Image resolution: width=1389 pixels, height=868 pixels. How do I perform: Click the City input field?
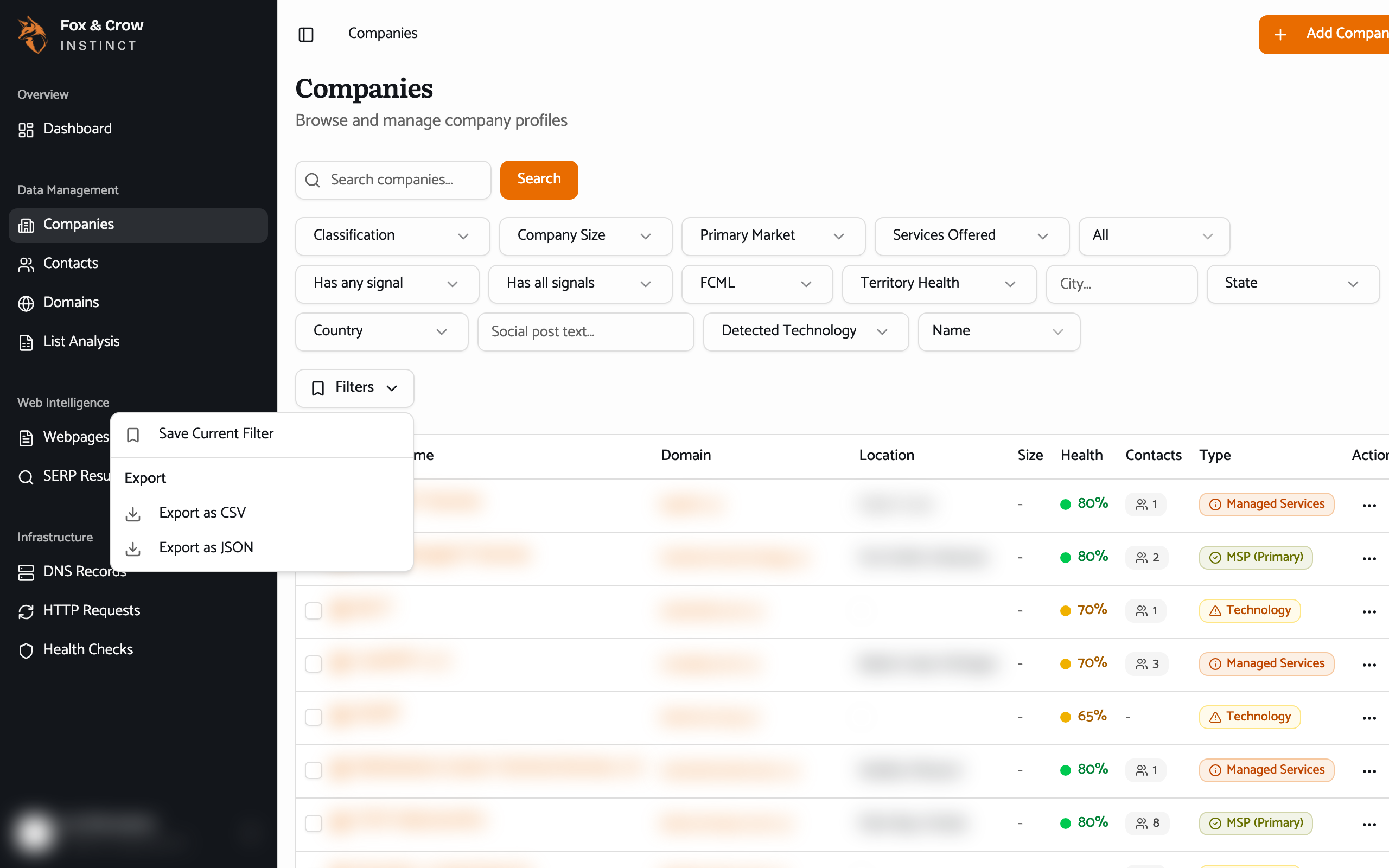click(1122, 284)
